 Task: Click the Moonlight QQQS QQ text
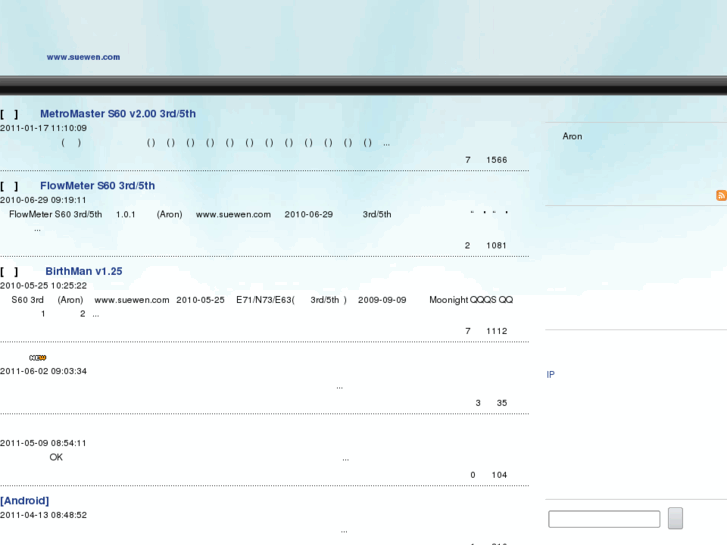point(471,300)
